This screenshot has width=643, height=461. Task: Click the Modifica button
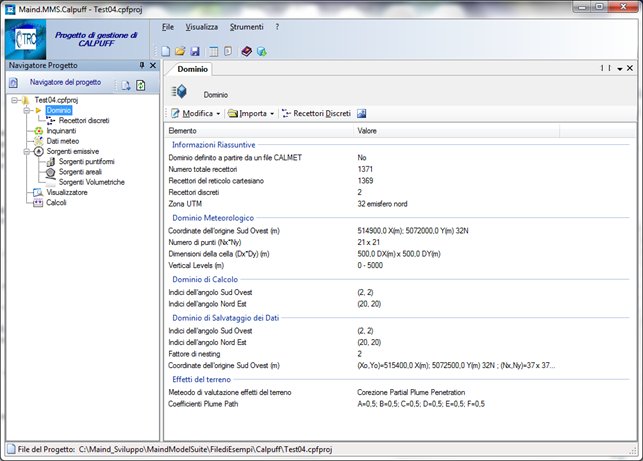pos(192,114)
